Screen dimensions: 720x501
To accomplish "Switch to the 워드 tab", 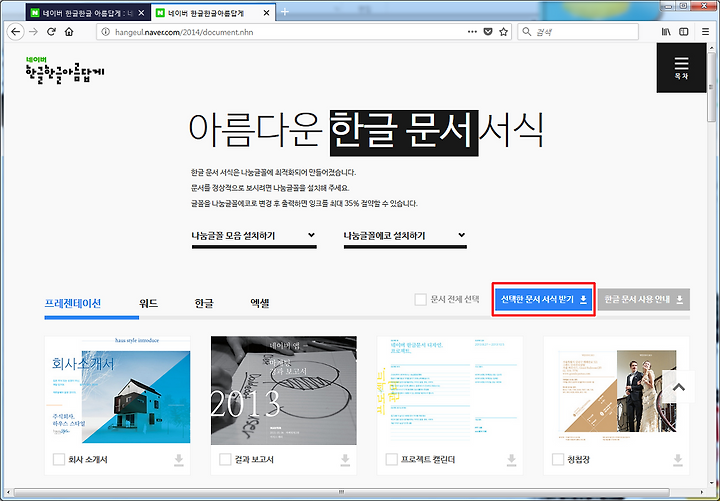I will pyautogui.click(x=149, y=304).
